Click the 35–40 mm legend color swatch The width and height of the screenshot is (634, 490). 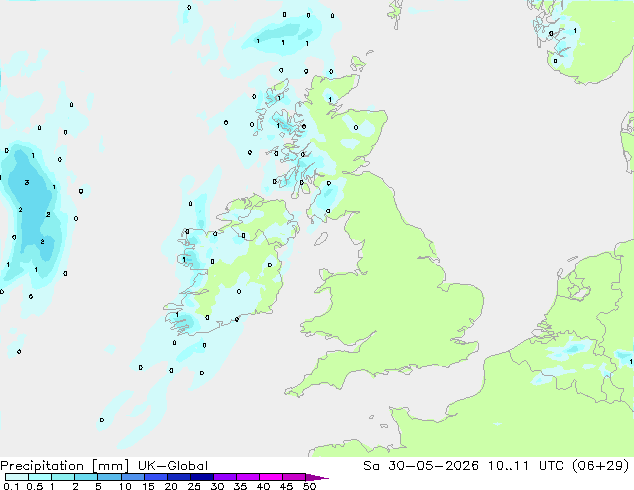pyautogui.click(x=247, y=477)
